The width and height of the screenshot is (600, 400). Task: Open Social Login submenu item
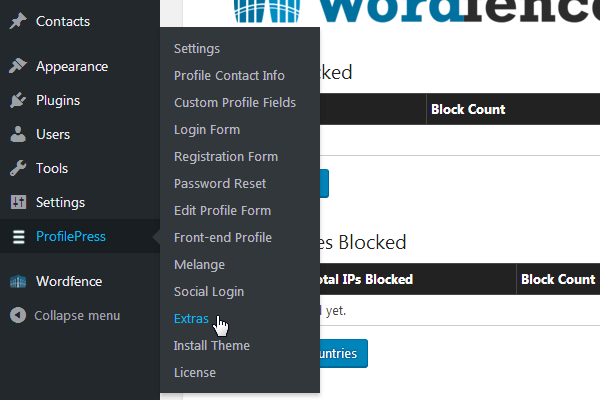[209, 292]
